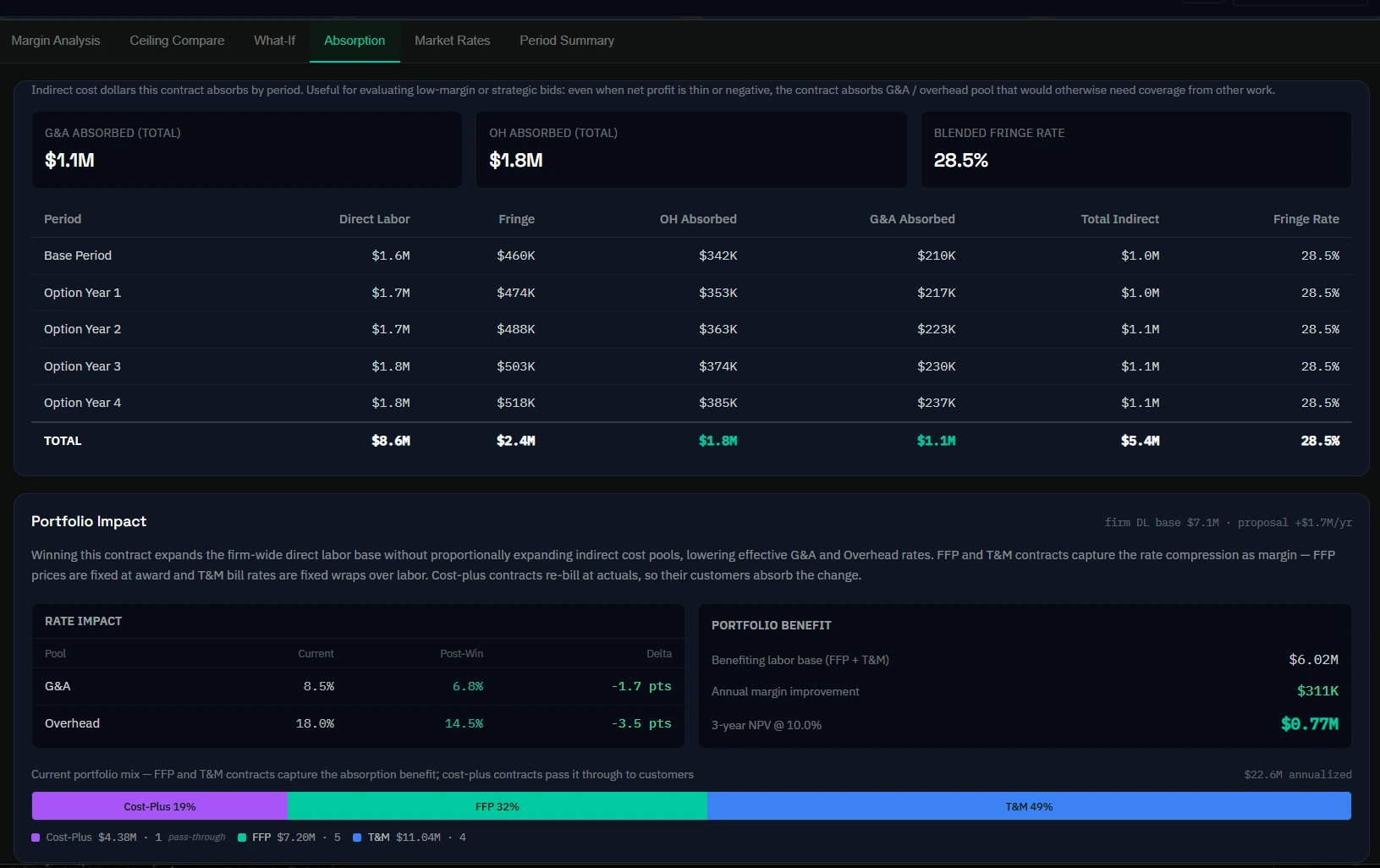Image resolution: width=1380 pixels, height=868 pixels.
Task: Click the $22.6M annualized label
Action: (x=1297, y=774)
